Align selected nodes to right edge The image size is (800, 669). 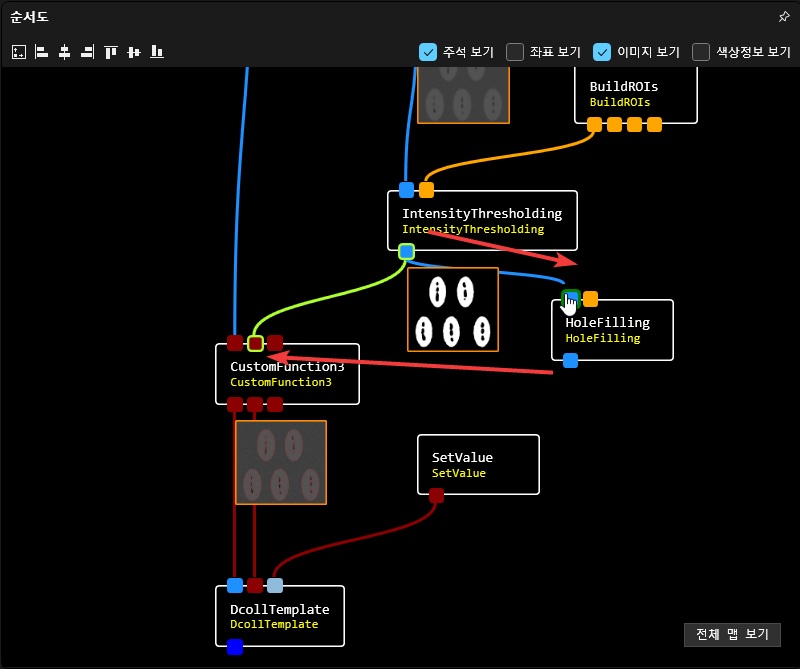click(88, 52)
